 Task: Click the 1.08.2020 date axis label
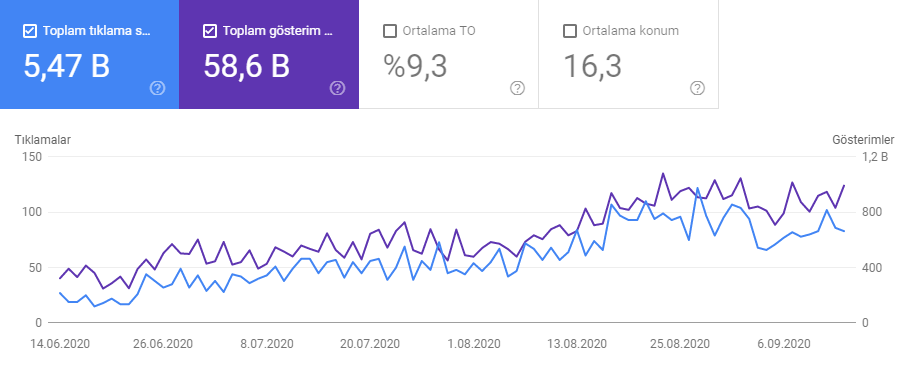476,344
